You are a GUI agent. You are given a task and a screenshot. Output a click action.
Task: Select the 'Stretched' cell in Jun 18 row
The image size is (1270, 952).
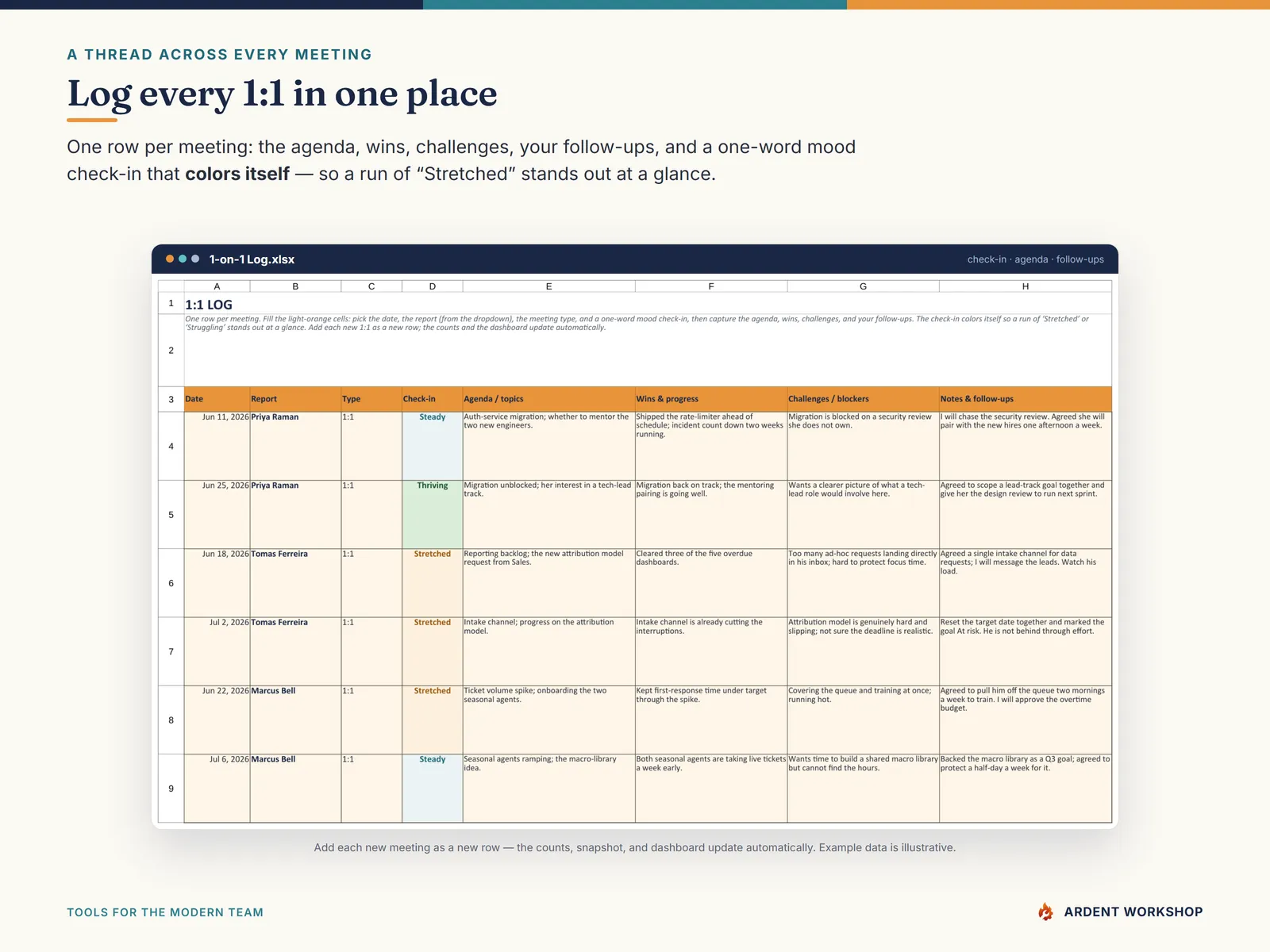click(432, 583)
